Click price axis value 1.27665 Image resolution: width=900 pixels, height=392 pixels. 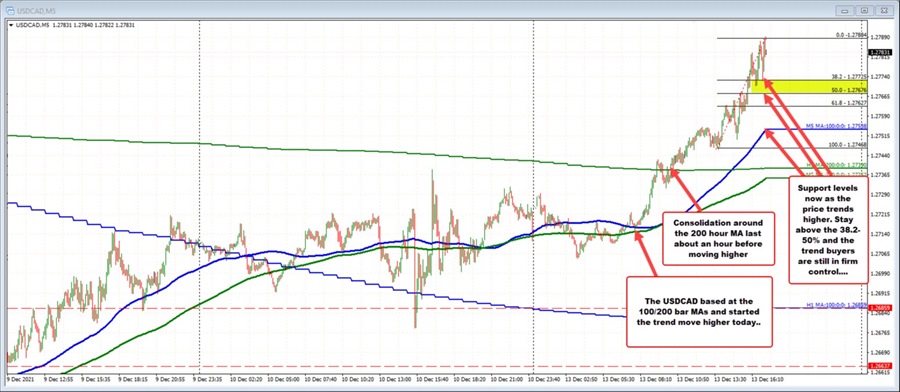(x=880, y=96)
